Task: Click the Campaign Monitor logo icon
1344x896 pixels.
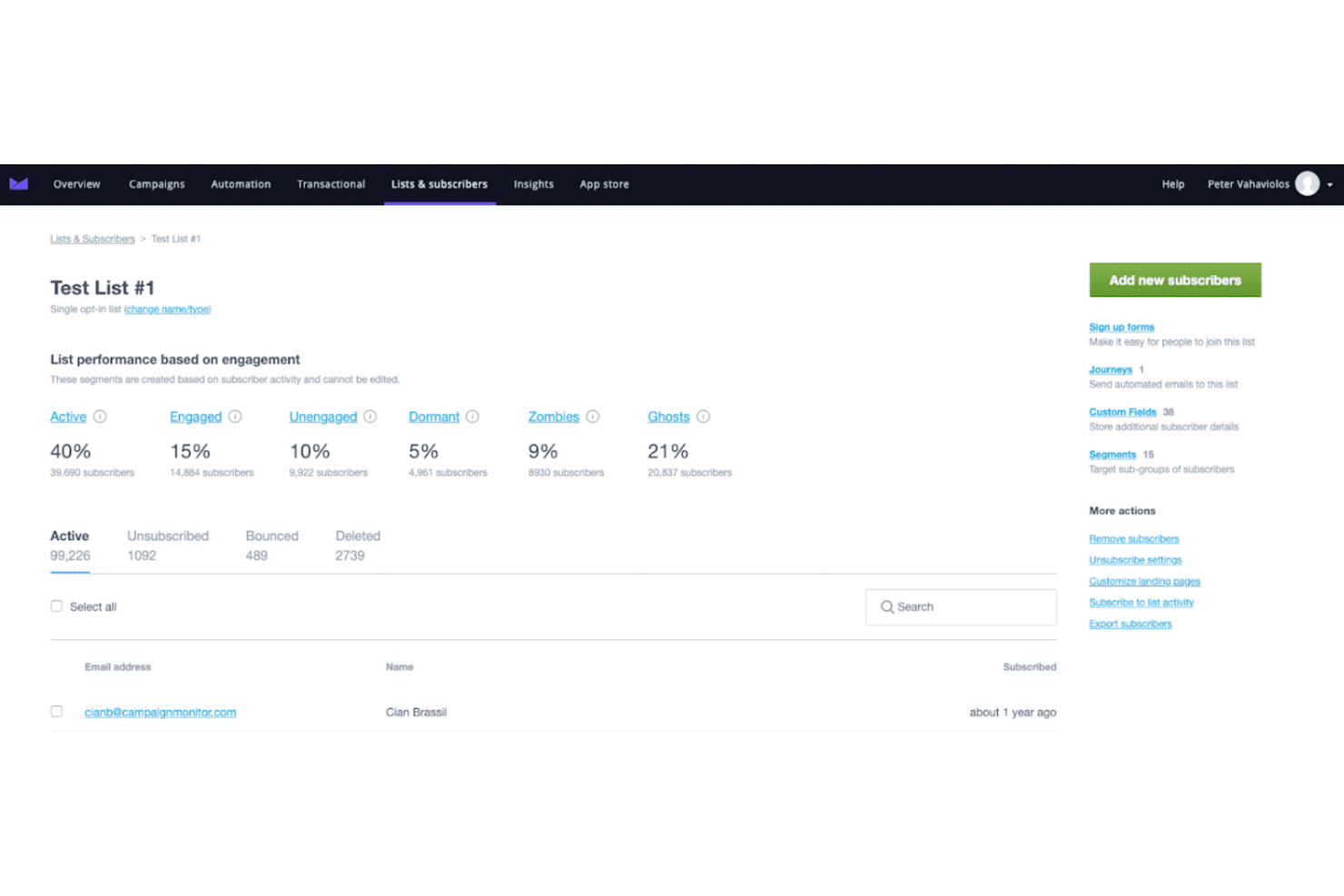Action: click(19, 183)
